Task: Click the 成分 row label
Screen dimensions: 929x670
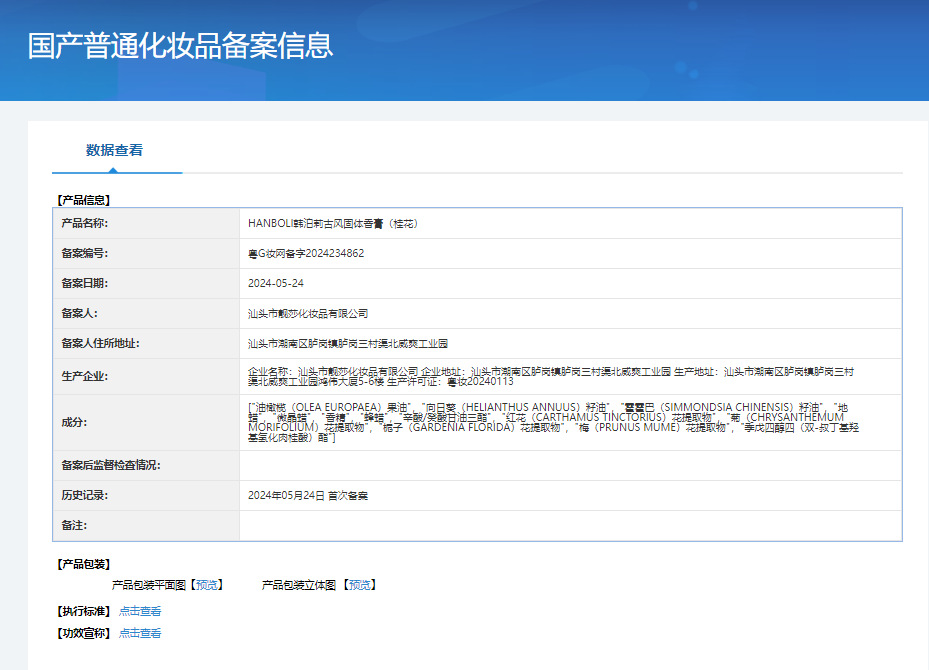Action: click(x=74, y=422)
